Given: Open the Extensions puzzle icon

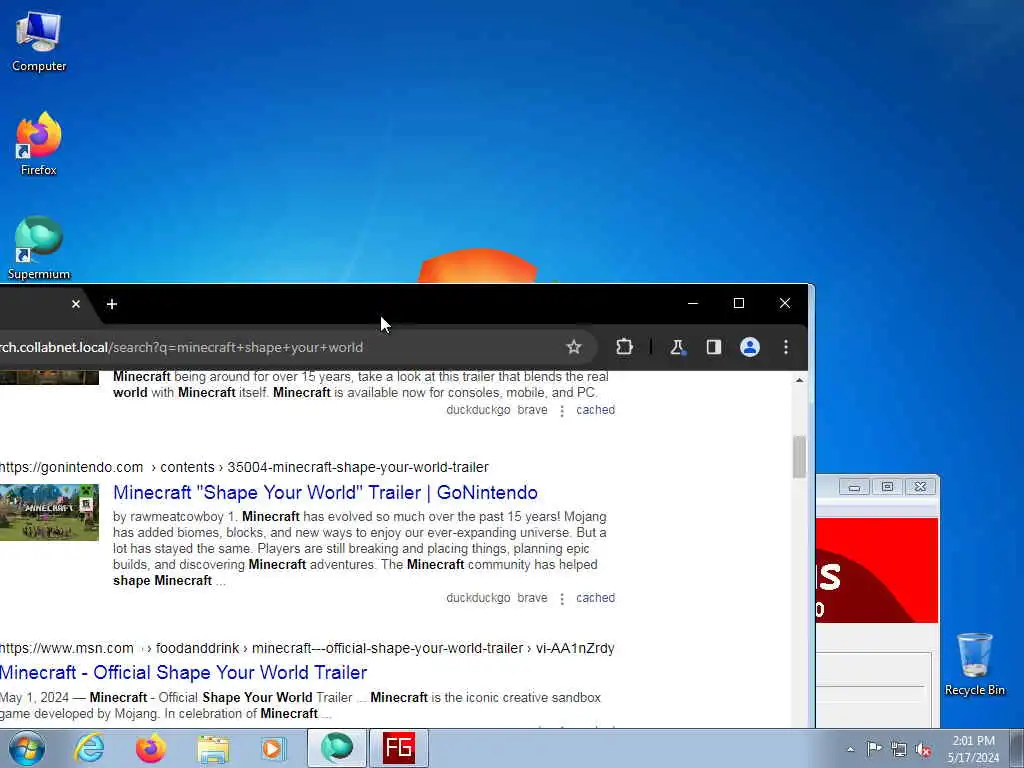Looking at the screenshot, I should point(624,347).
